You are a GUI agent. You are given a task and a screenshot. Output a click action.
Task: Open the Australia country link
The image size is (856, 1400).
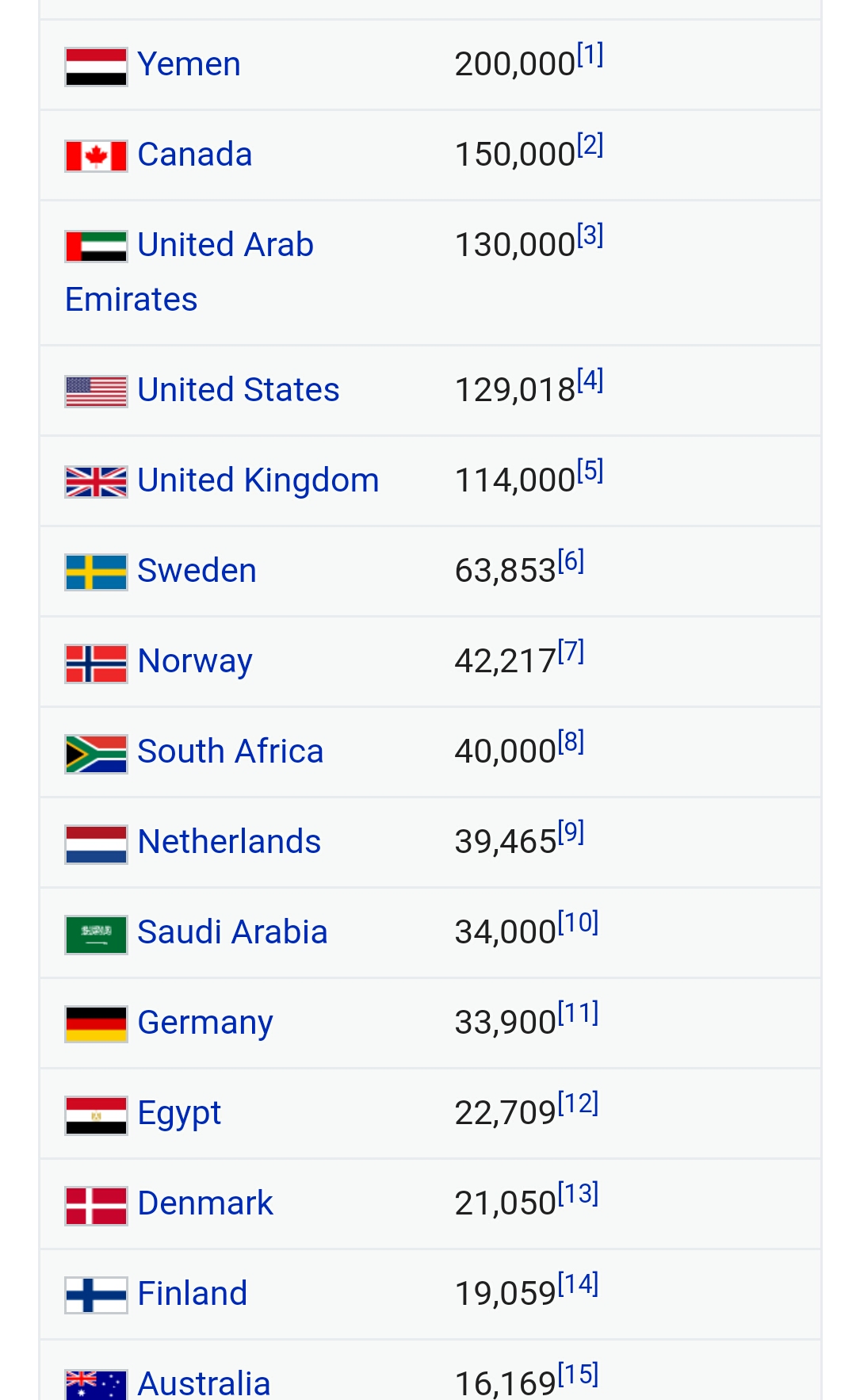pos(204,1383)
